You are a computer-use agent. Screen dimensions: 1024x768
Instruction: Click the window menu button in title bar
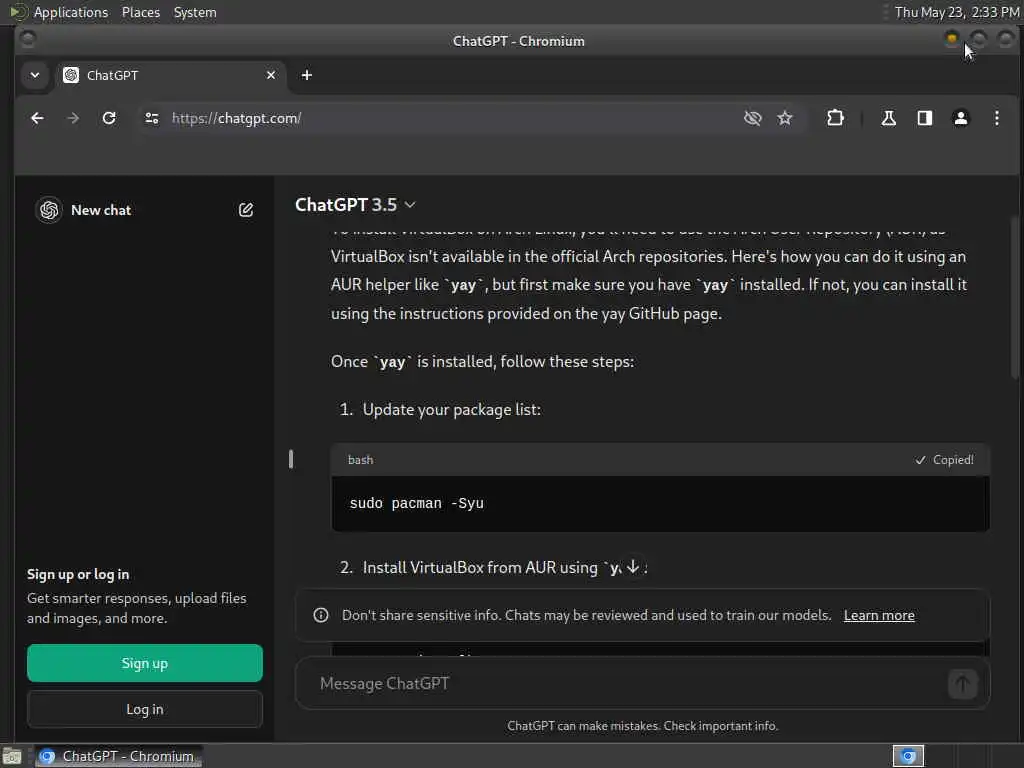coord(28,39)
